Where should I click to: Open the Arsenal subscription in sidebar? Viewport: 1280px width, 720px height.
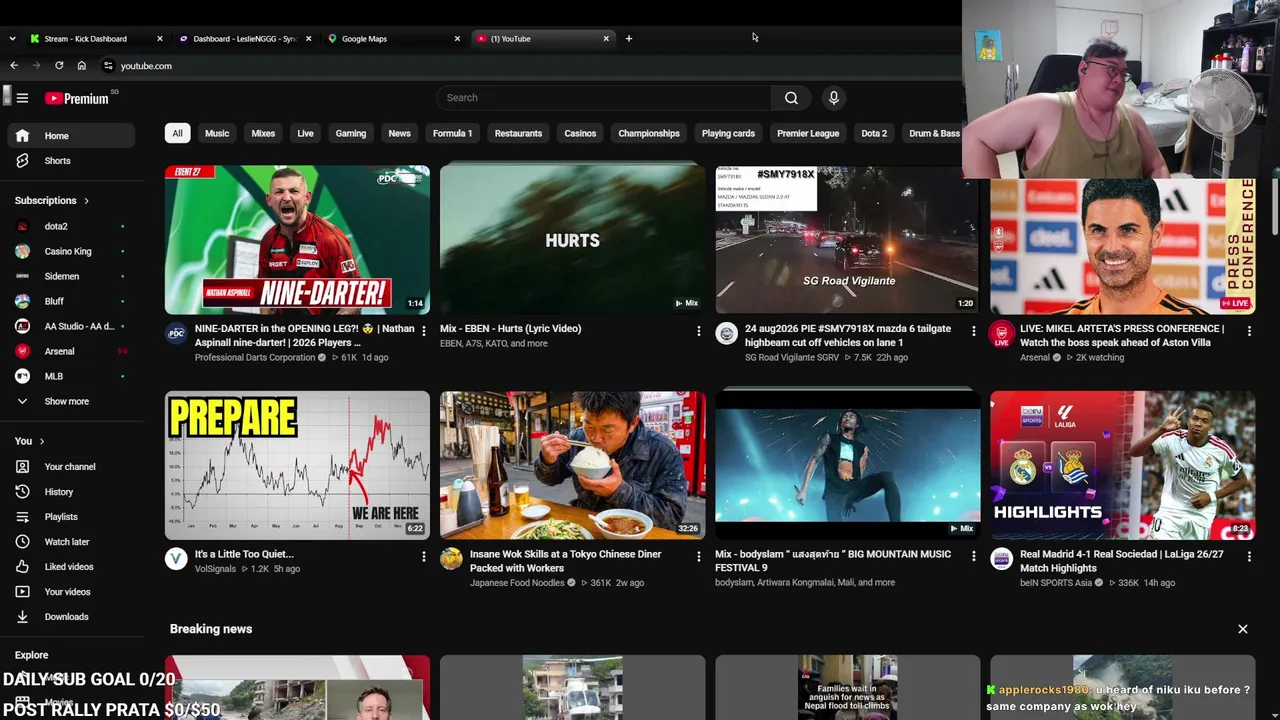point(70,351)
